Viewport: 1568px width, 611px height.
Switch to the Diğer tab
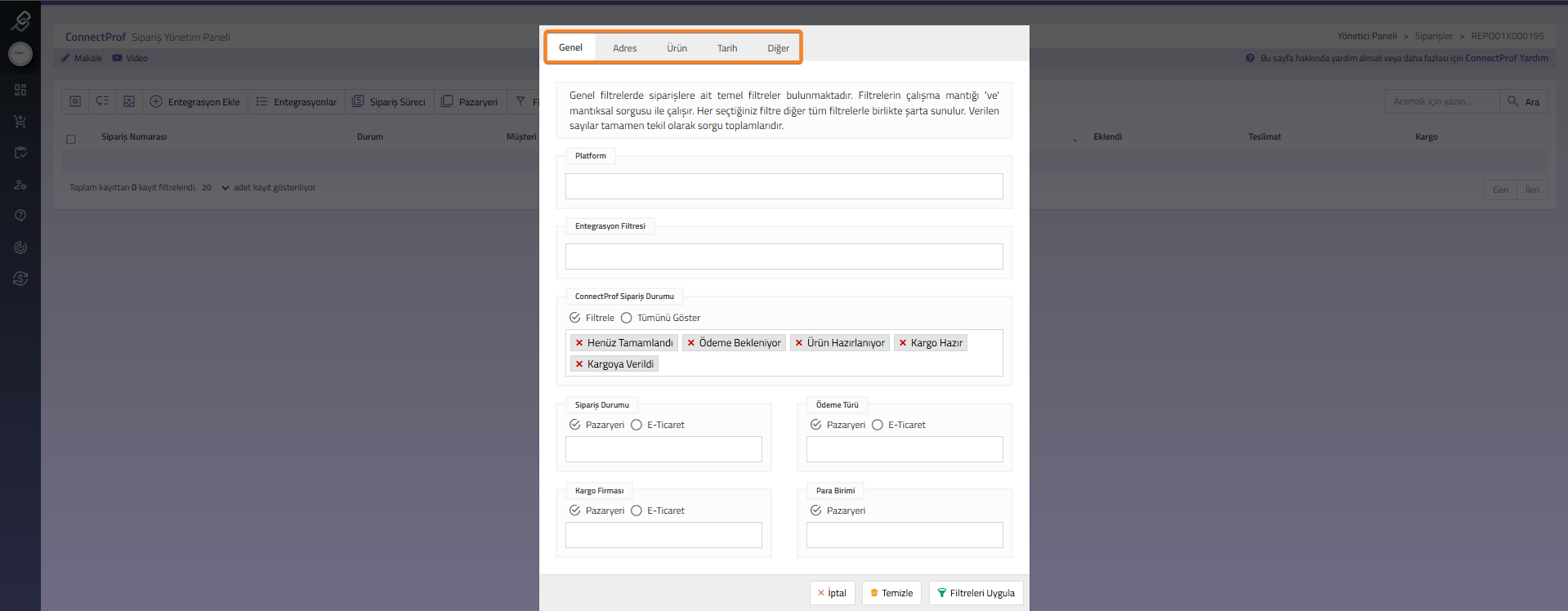click(778, 48)
